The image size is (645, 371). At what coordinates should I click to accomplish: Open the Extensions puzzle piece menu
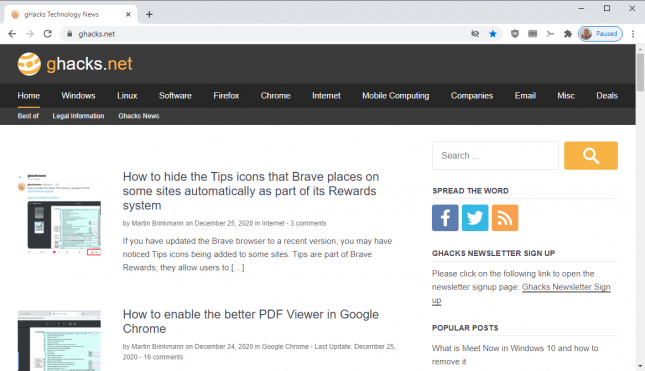tap(568, 34)
